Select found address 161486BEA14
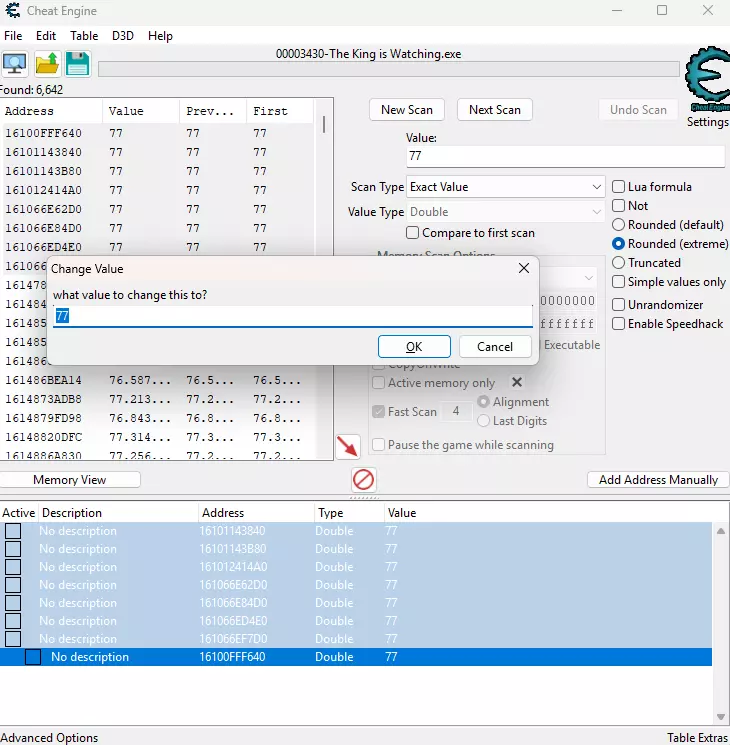Screen dimensions: 730x745 (x=159, y=380)
